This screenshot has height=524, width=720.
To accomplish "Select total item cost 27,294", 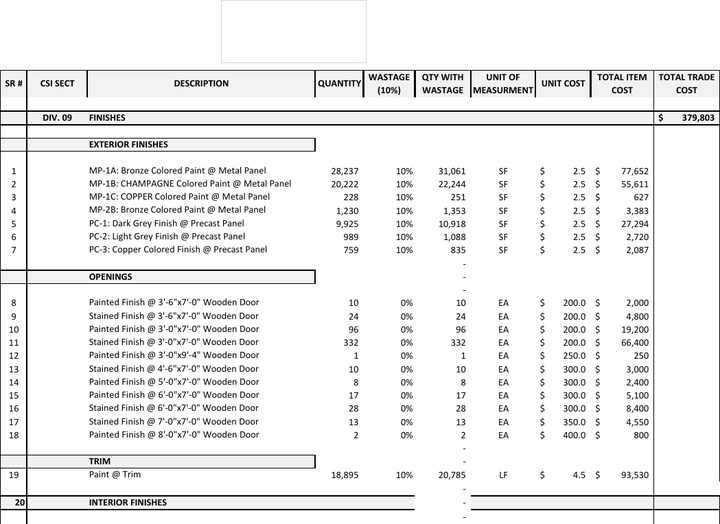I will pos(635,224).
